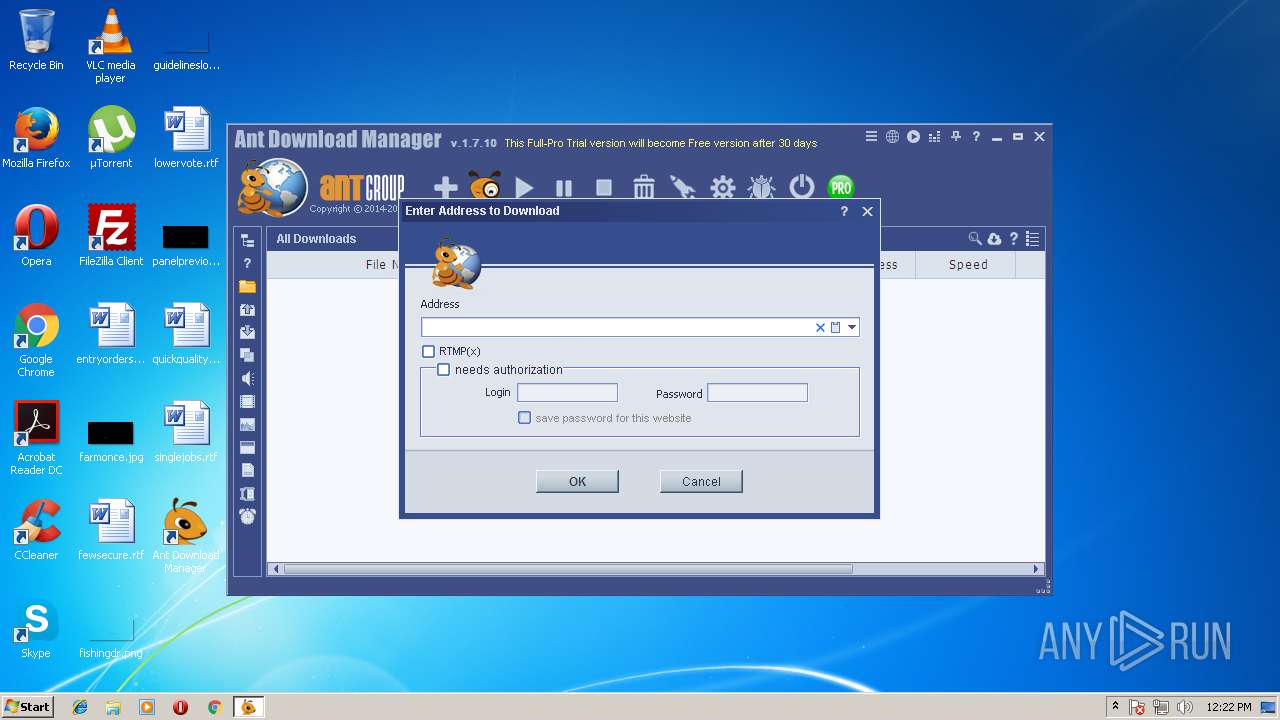Viewport: 1280px width, 720px height.
Task: Select the document category in sidebar
Action: coord(247,470)
